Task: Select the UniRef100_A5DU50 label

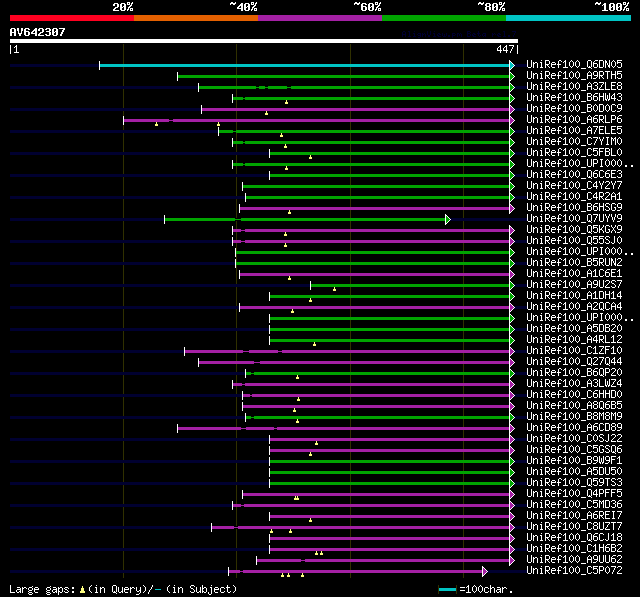Action: 574,472
